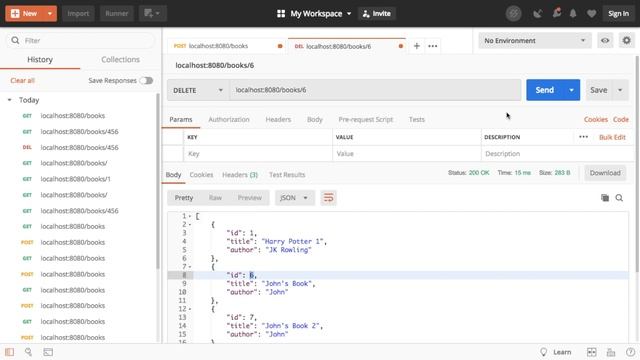Download the response
Image resolution: width=640 pixels, height=360 pixels.
[x=605, y=173]
